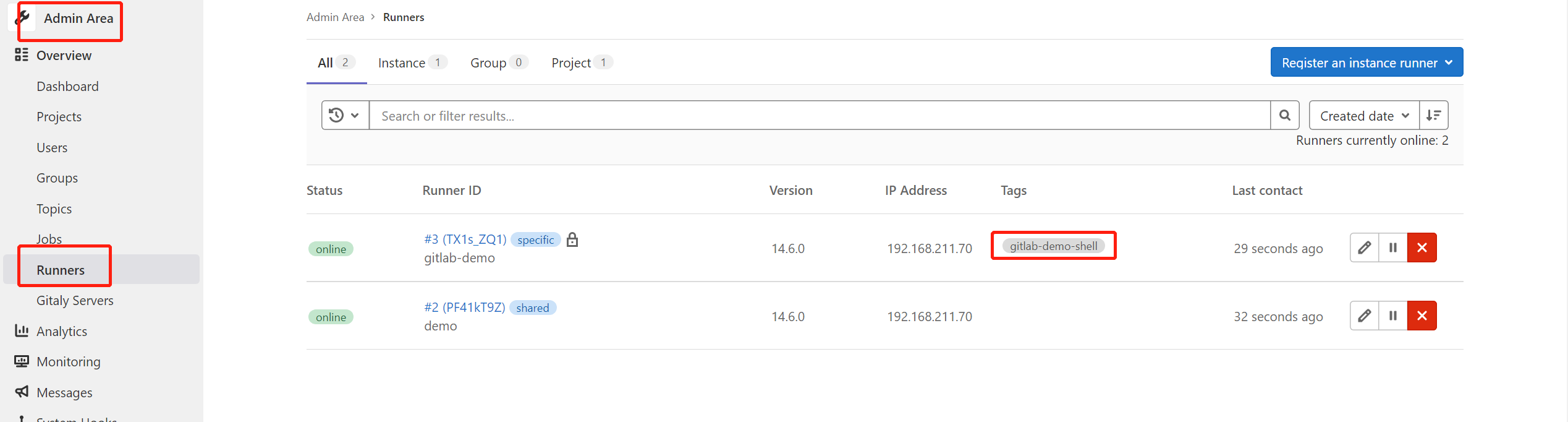1568x422 pixels.
Task: Open Messages in the sidebar
Action: (x=64, y=392)
